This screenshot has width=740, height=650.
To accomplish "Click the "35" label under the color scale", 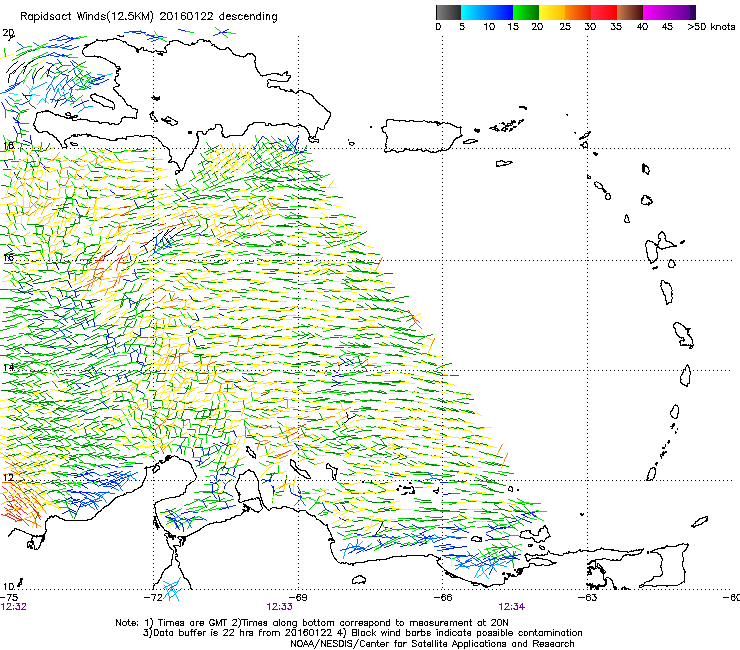I will click(x=616, y=27).
